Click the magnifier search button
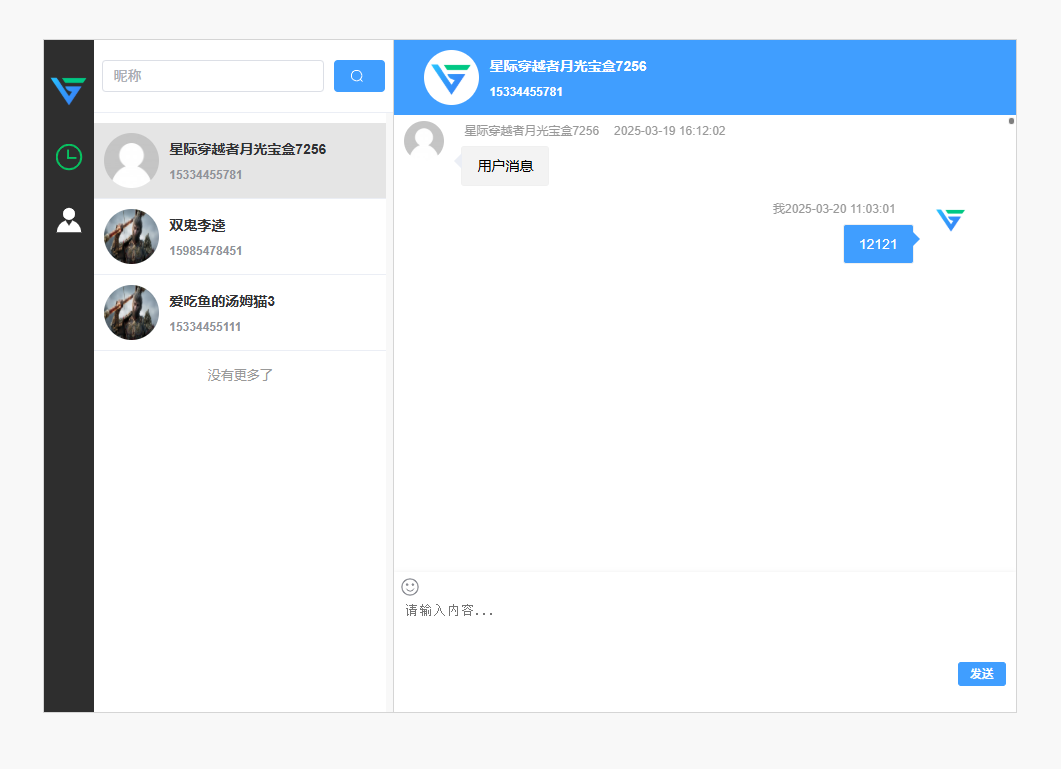The width and height of the screenshot is (1061, 769). pyautogui.click(x=359, y=76)
